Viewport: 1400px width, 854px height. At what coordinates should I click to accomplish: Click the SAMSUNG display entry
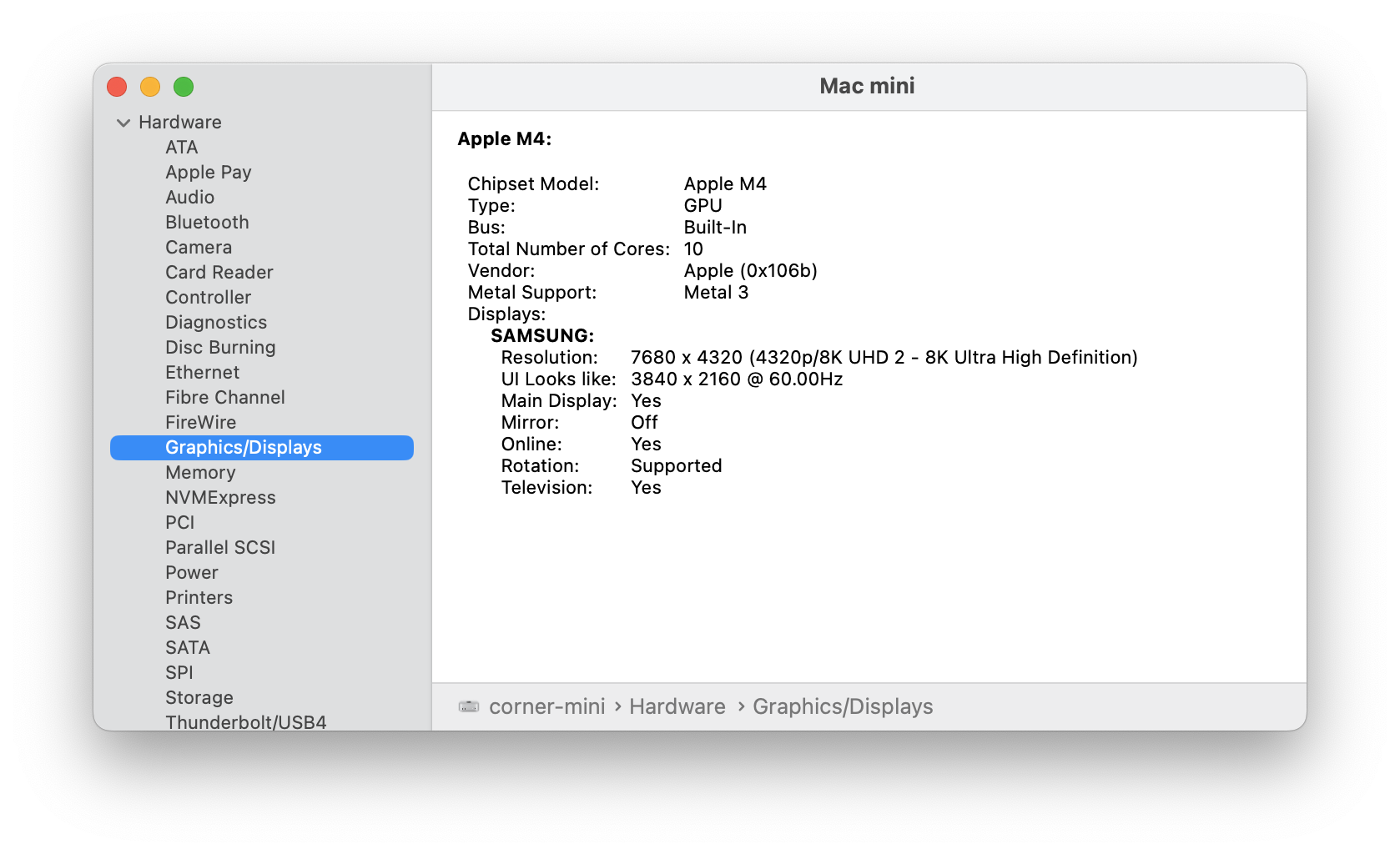[x=541, y=335]
